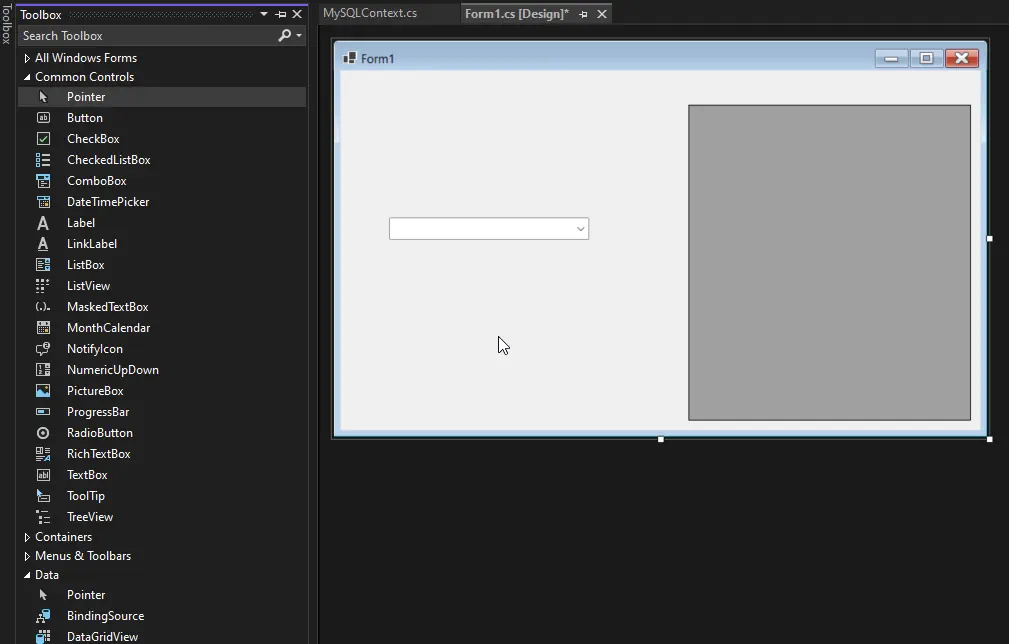
Task: Click the Search Toolbox input field
Action: click(x=147, y=36)
